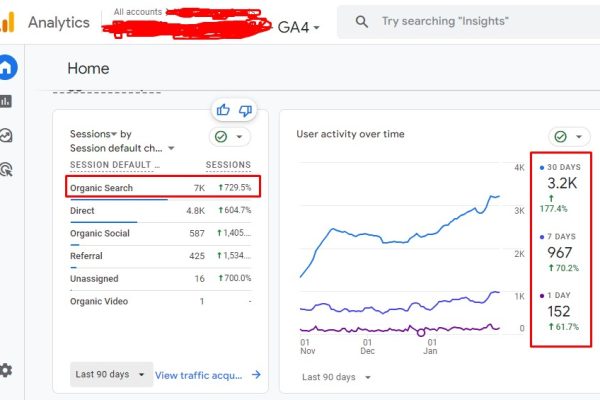
Task: Open Last 90 days dropdown in Sessions card
Action: click(x=112, y=375)
